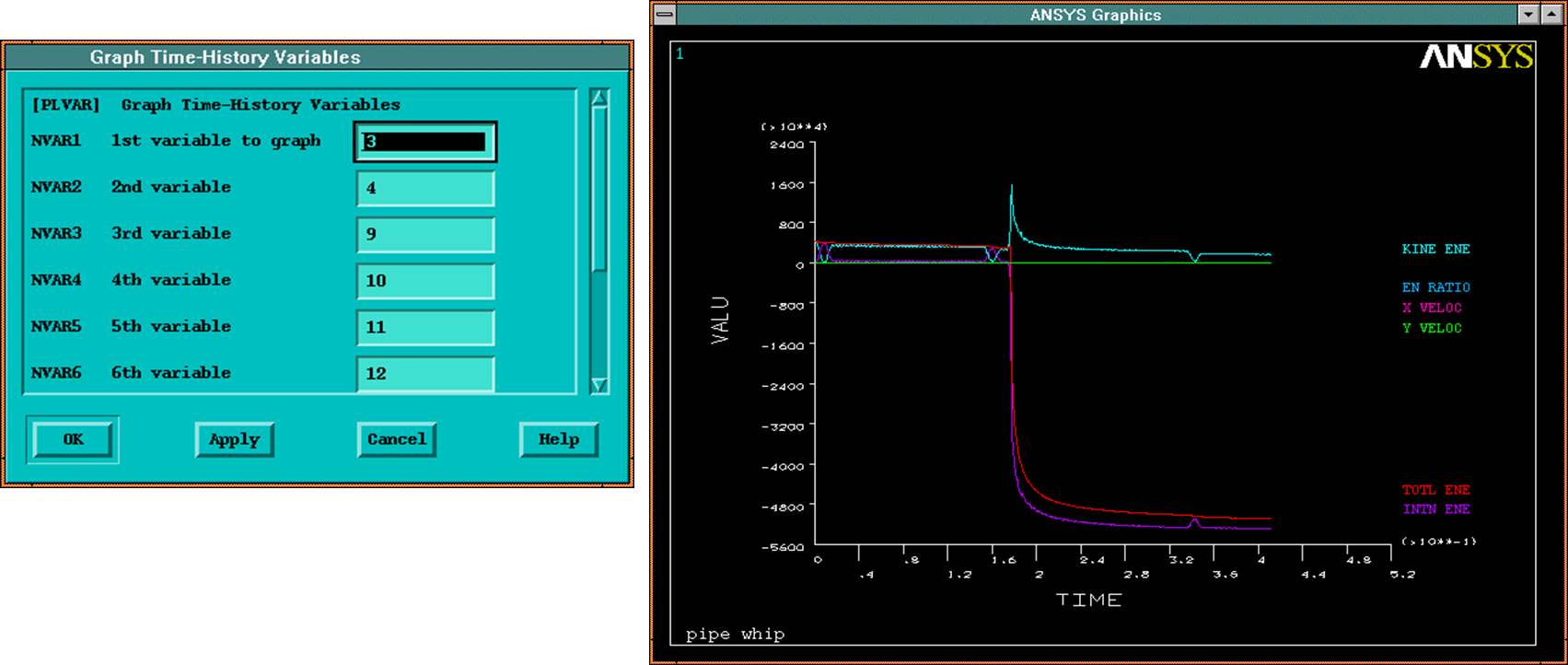The width and height of the screenshot is (1568, 665).
Task: Click the Graph Time-History Variables title bar
Action: [x=317, y=57]
